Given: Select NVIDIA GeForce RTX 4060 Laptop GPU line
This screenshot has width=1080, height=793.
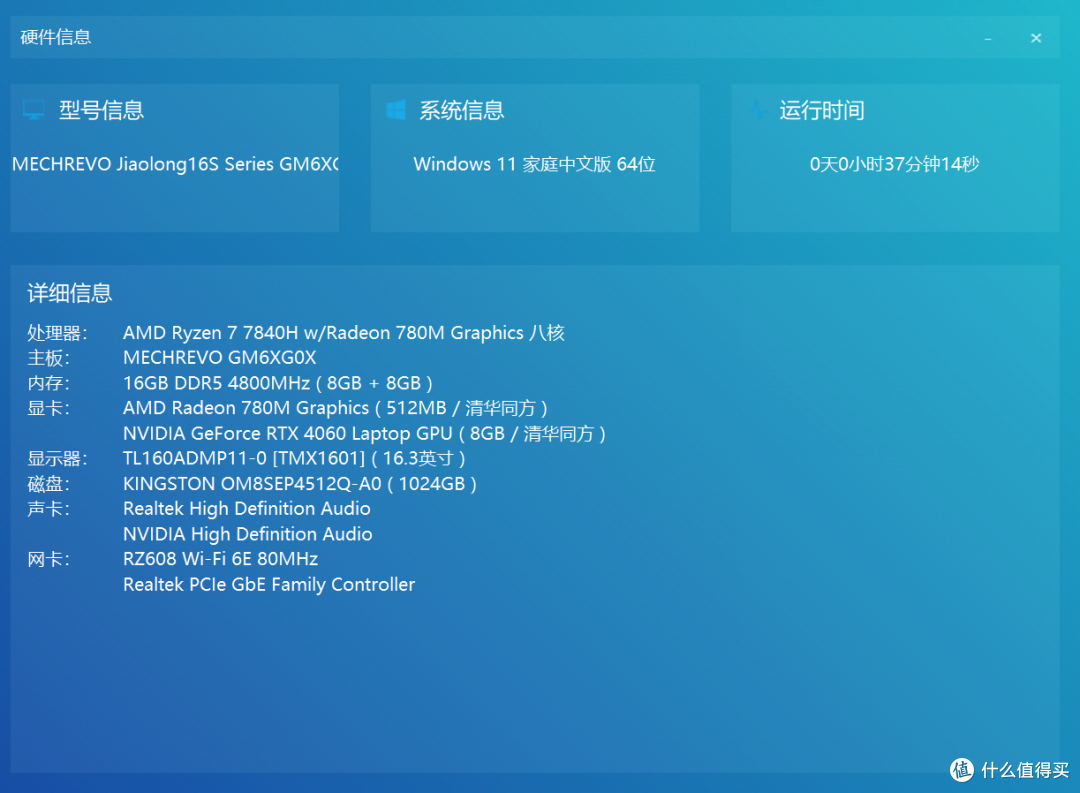Looking at the screenshot, I should pos(364,433).
